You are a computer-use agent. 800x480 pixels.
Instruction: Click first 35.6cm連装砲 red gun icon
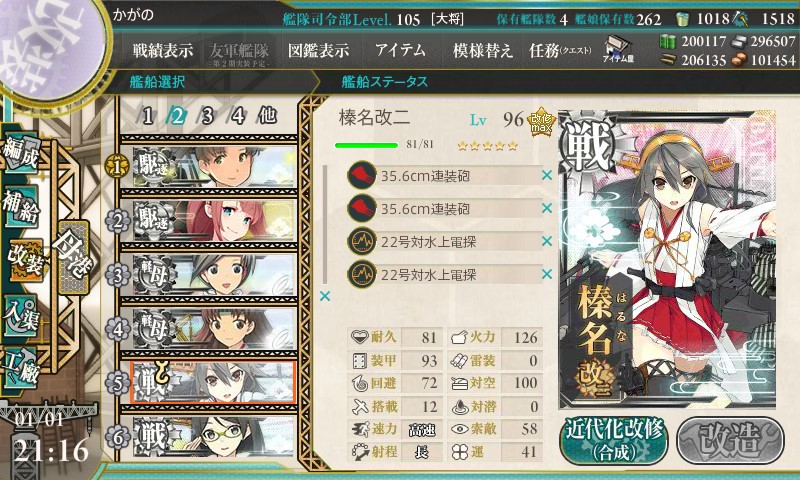point(362,176)
